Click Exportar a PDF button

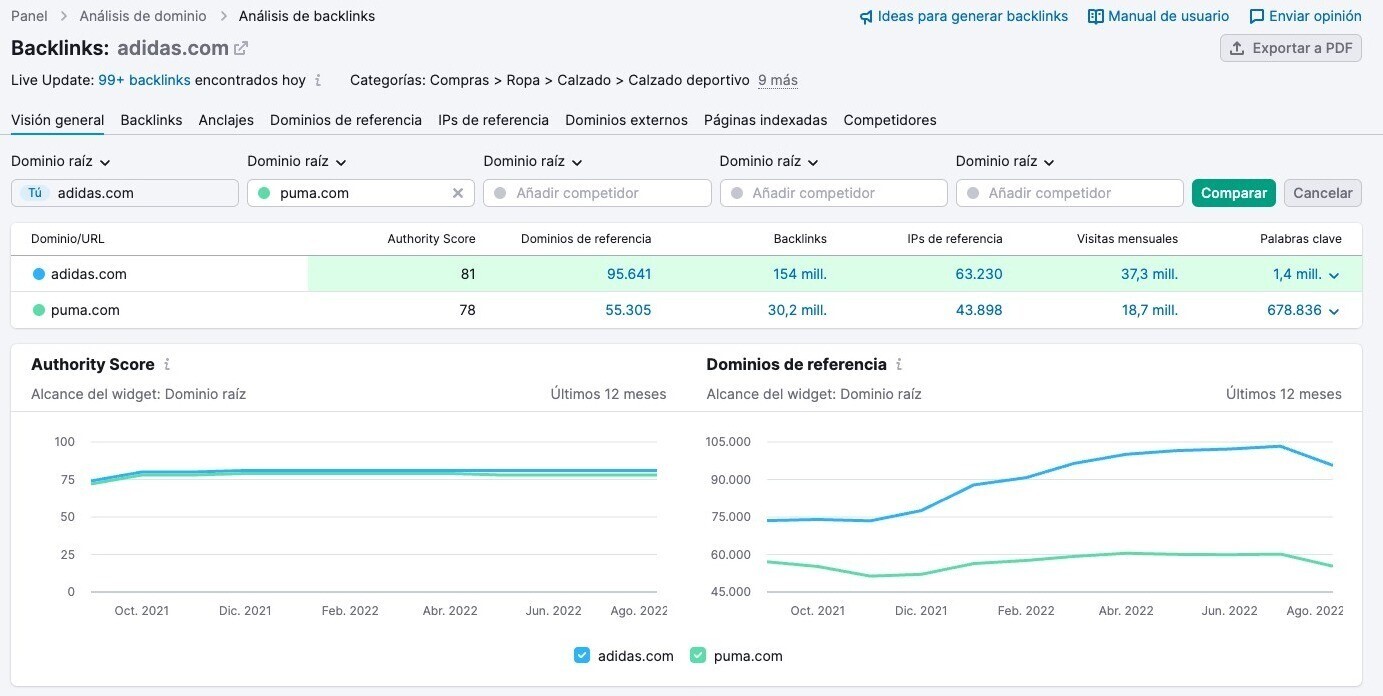point(1291,48)
